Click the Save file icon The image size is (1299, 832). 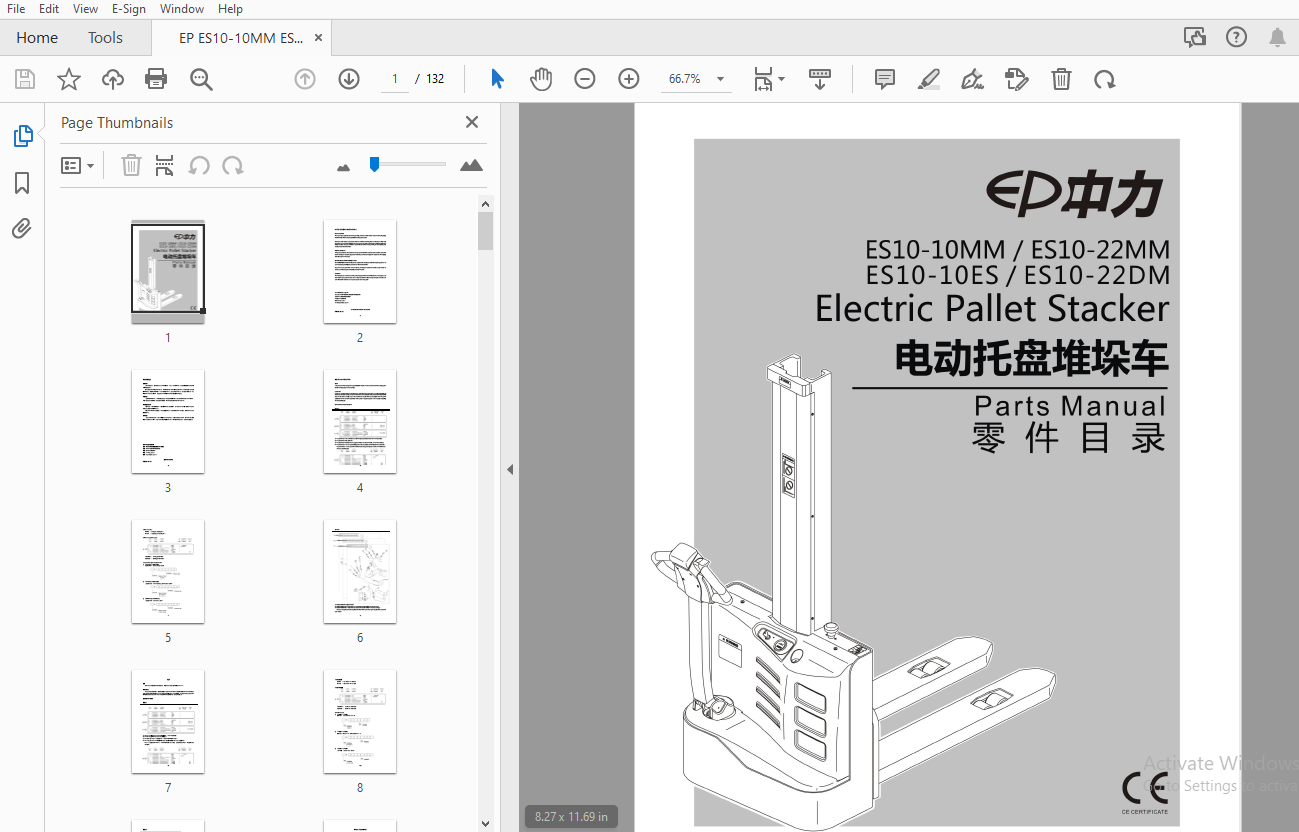pos(25,79)
